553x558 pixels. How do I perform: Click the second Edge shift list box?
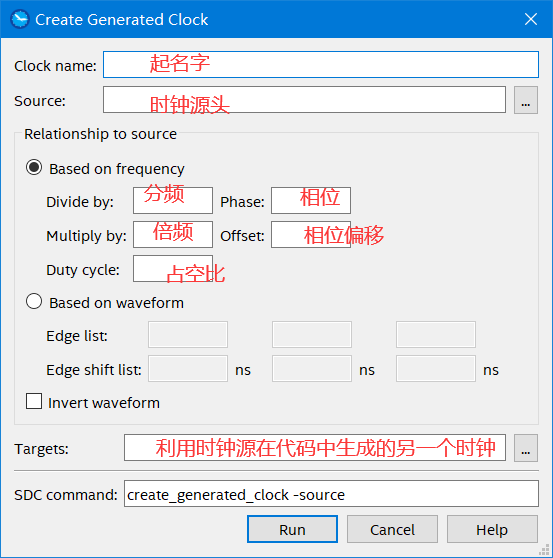coord(312,368)
